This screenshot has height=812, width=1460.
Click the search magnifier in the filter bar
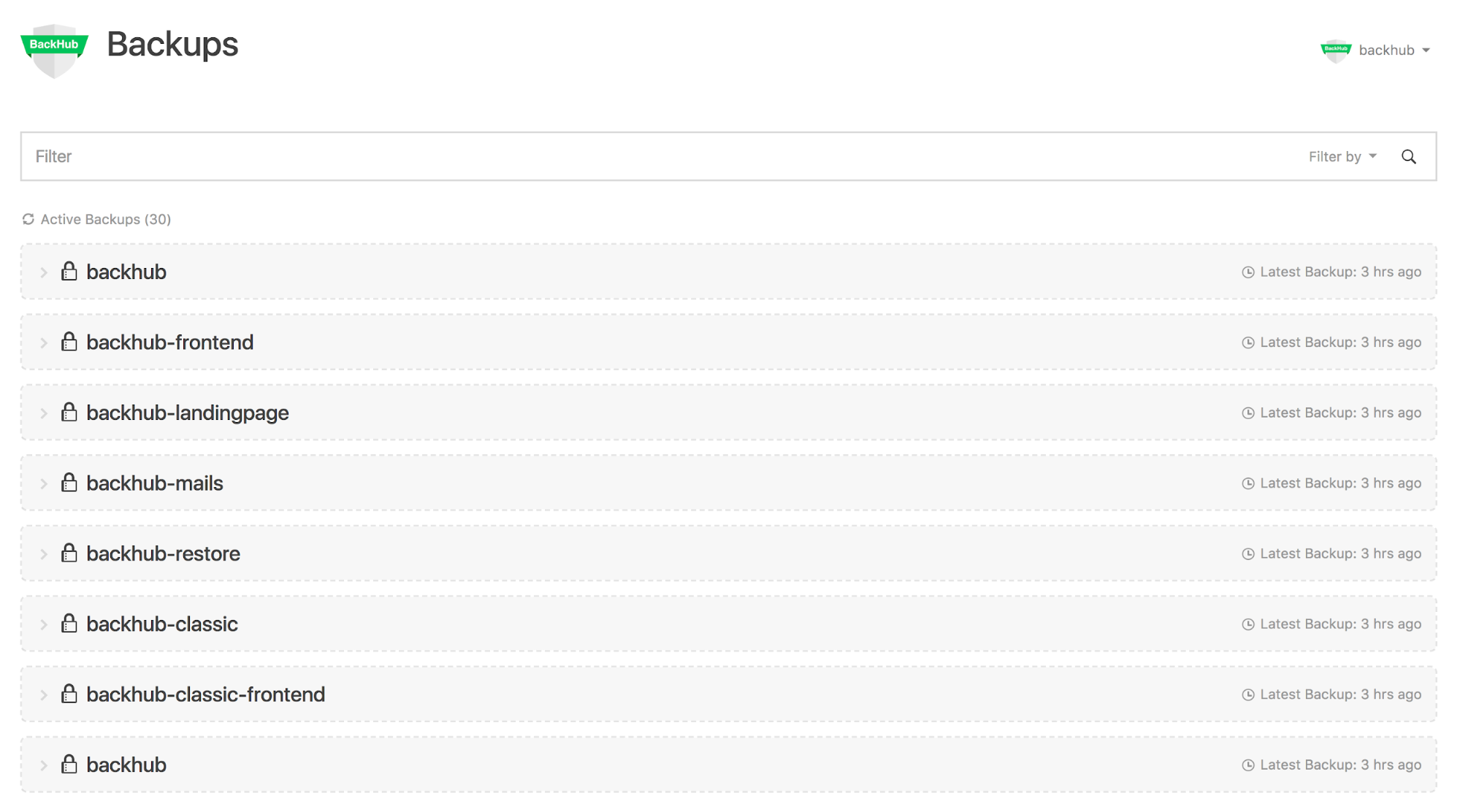click(1408, 156)
